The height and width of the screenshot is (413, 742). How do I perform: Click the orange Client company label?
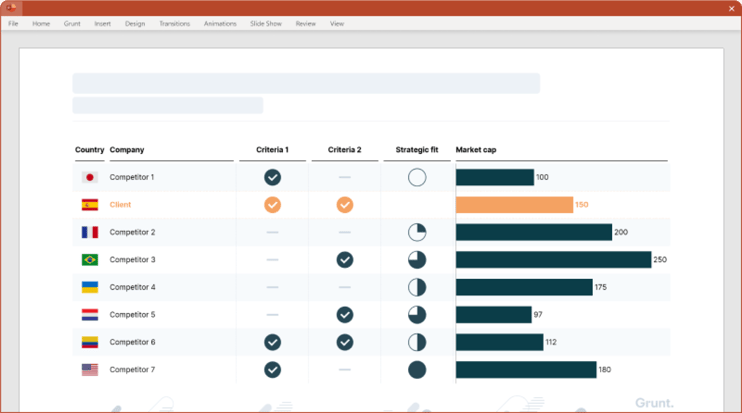(120, 205)
